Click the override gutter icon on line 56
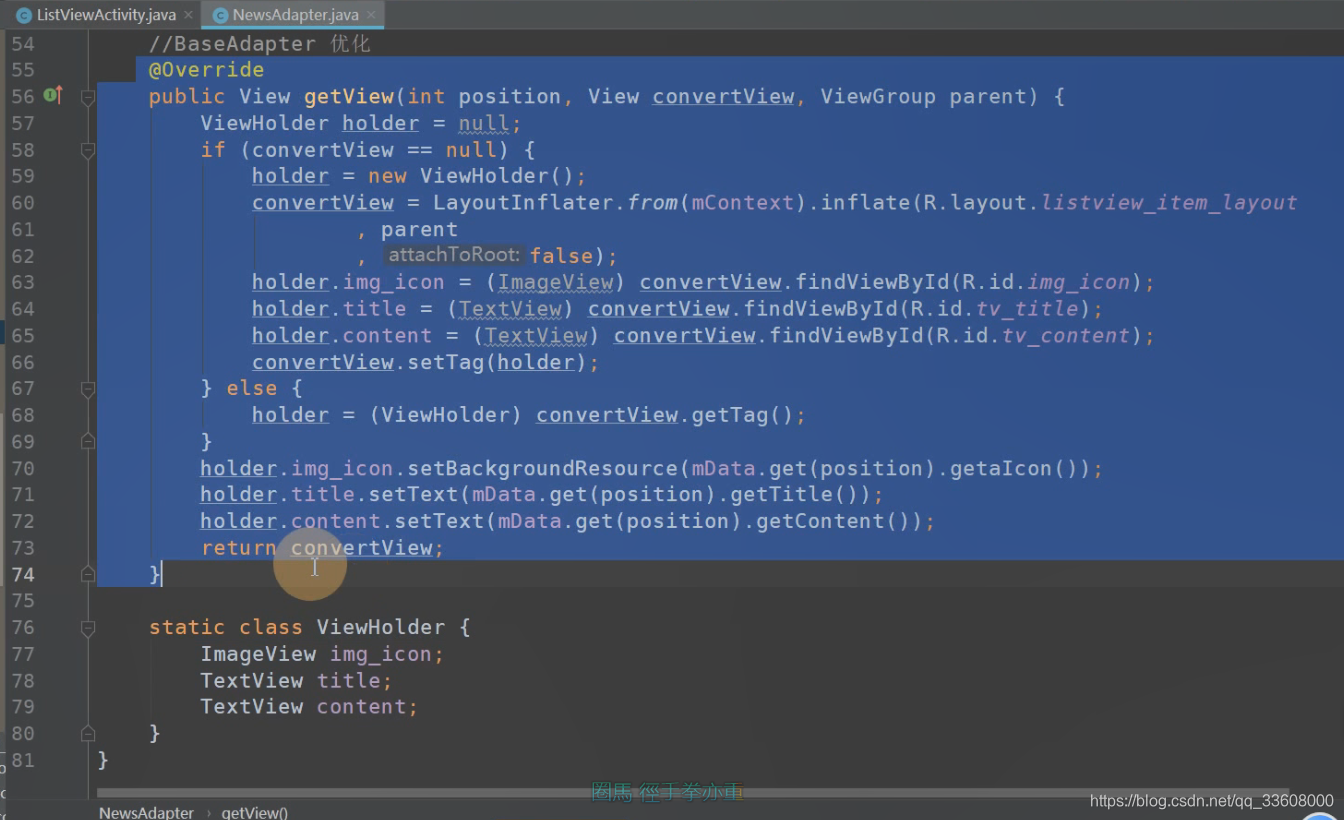This screenshot has width=1344, height=820. point(53,96)
